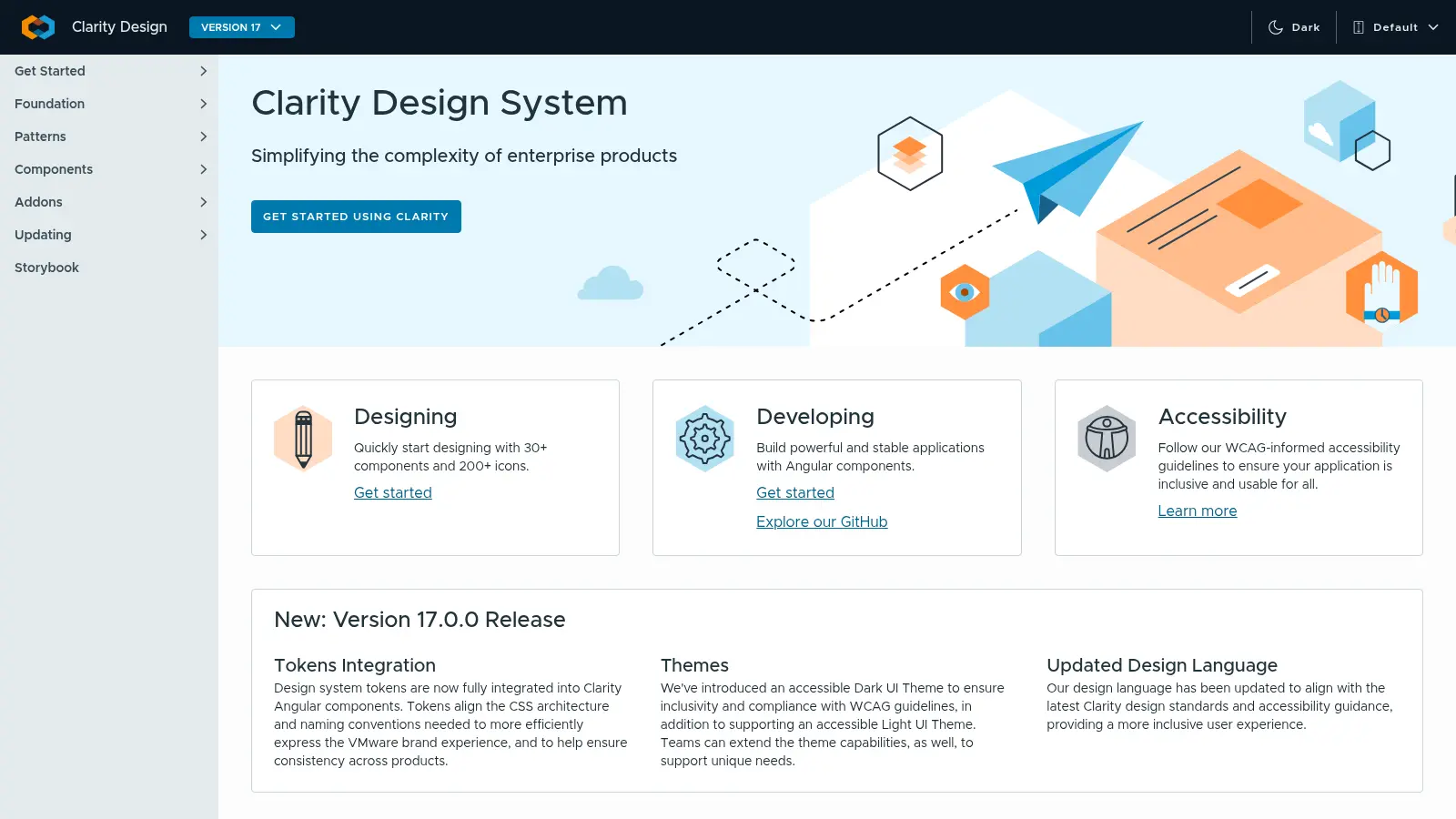The width and height of the screenshot is (1456, 819).
Task: Click the New: Version 17.0.0 Release heading
Action: click(x=420, y=620)
